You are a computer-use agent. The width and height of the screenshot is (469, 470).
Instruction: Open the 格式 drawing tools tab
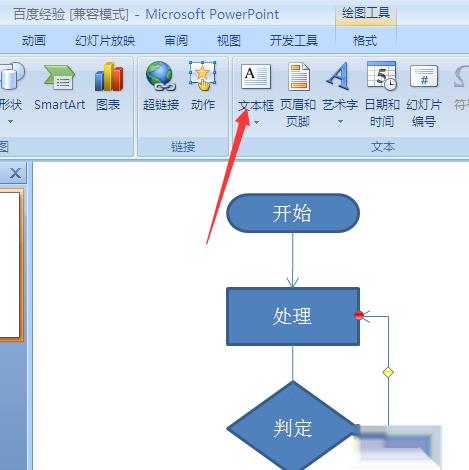point(365,41)
